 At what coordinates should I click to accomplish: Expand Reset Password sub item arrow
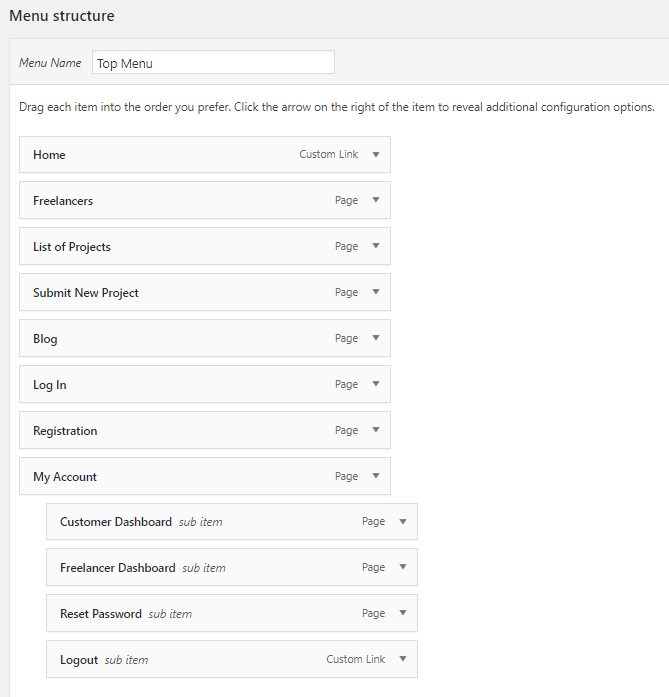(403, 613)
